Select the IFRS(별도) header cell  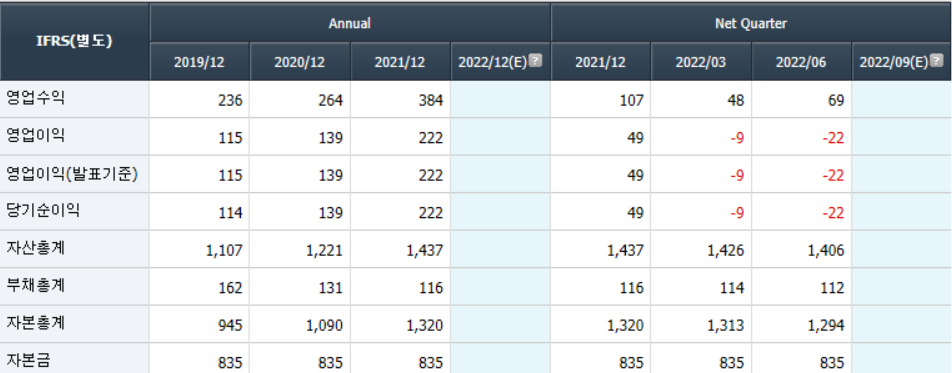click(x=75, y=42)
